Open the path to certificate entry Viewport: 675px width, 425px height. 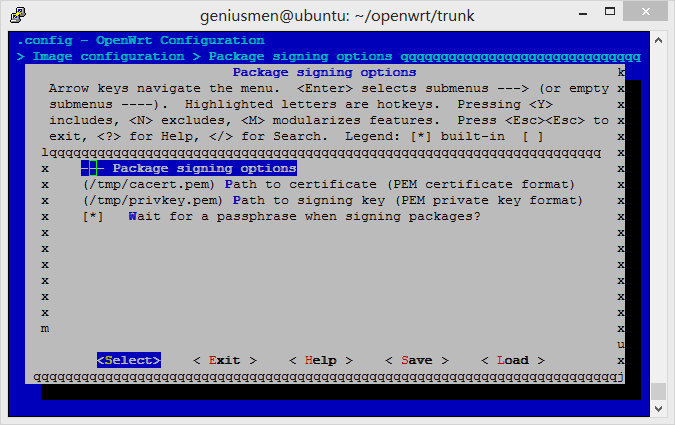click(x=329, y=184)
